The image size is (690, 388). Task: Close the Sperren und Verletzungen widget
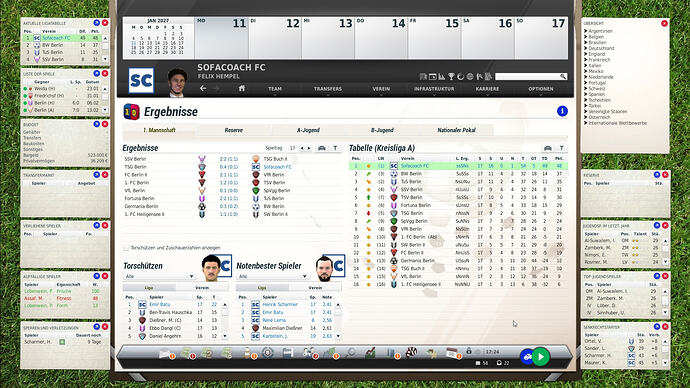[105, 326]
